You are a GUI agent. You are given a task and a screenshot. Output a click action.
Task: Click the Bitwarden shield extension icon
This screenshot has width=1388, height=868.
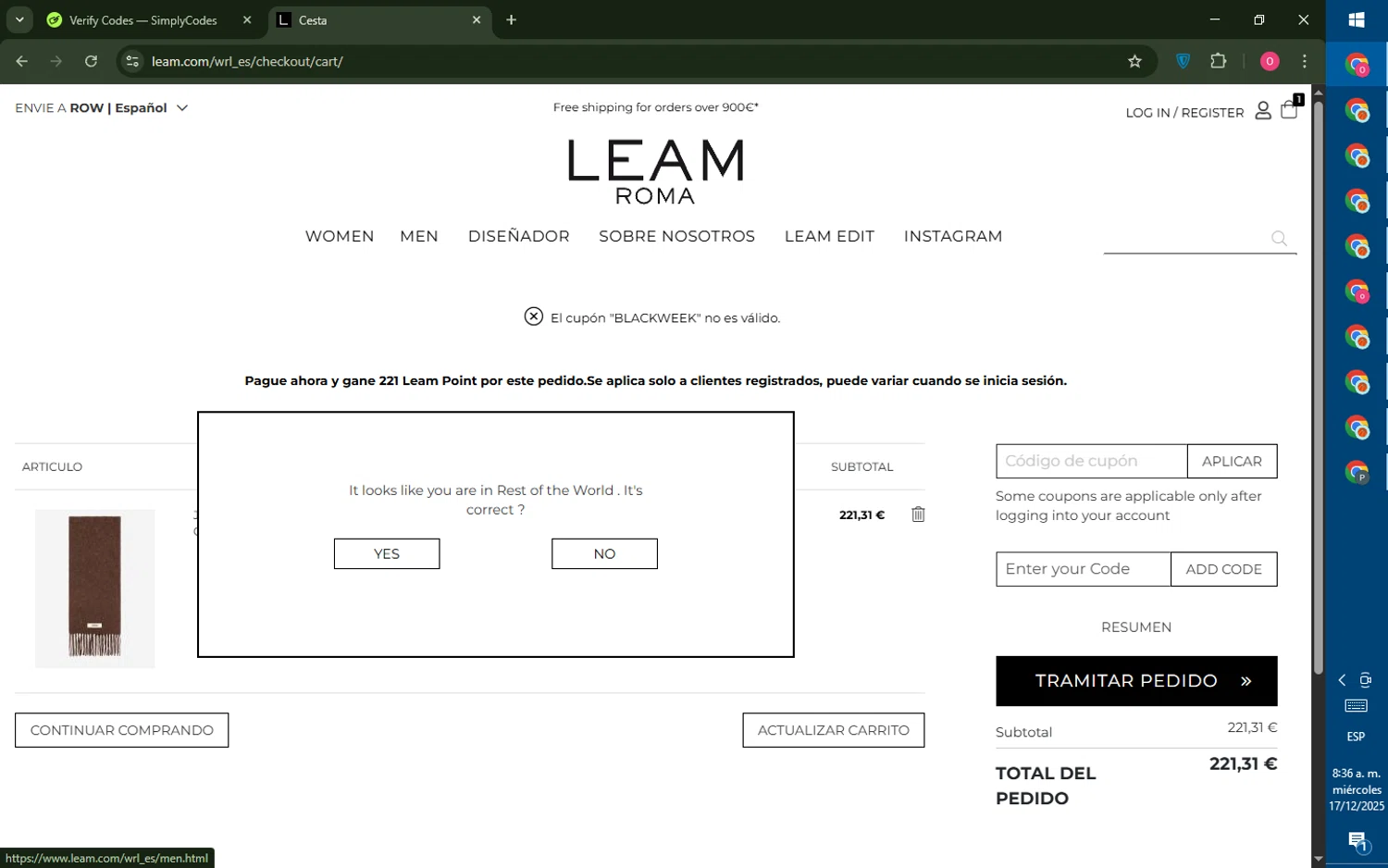(1183, 61)
